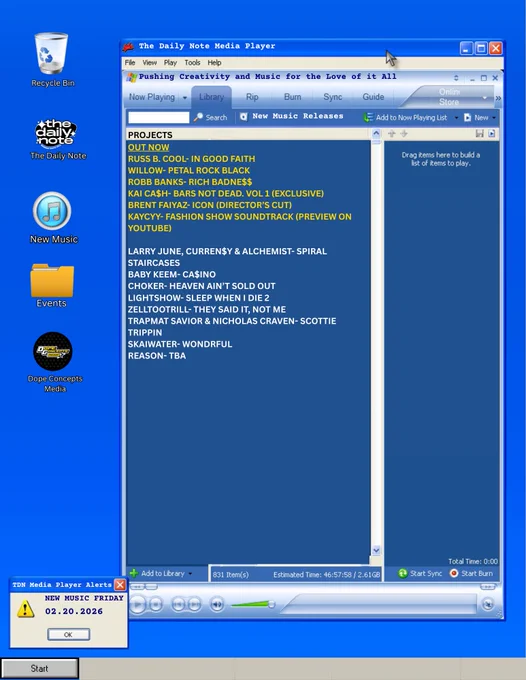Select WILLOW- PETAL ROCK BLACK
The image size is (526, 680).
(x=189, y=170)
